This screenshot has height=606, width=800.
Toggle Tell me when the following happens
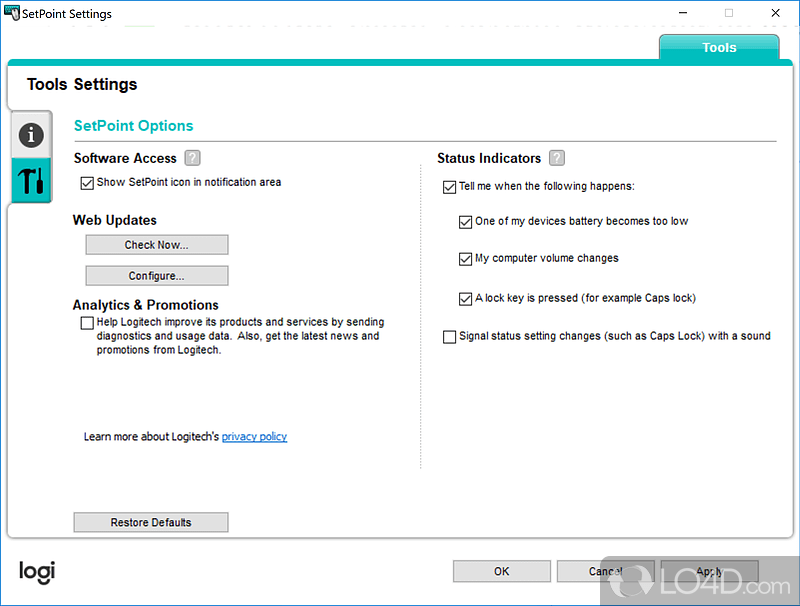(x=449, y=187)
